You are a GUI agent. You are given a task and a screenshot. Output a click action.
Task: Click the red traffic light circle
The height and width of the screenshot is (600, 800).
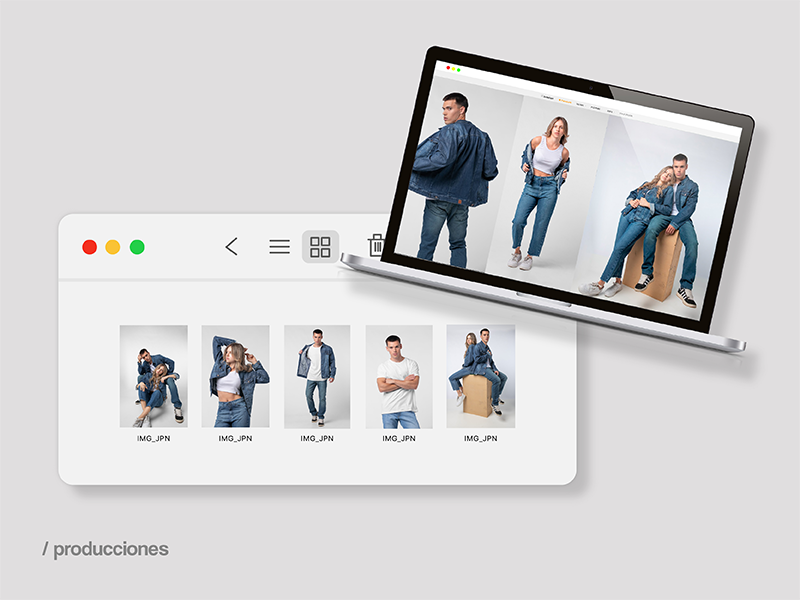pos(90,246)
